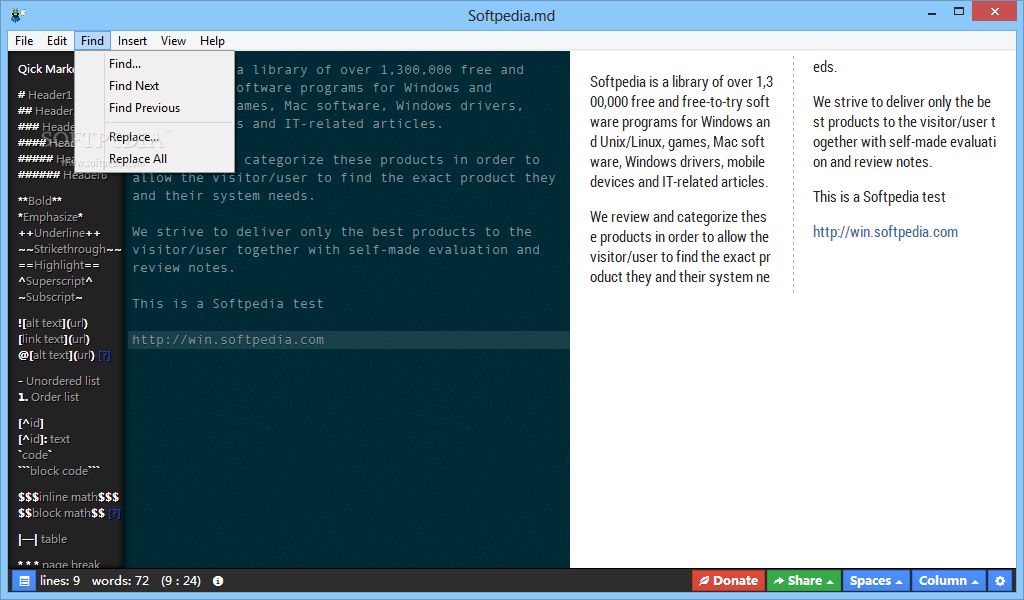Insert @[alt text](url) markup
The width and height of the screenshot is (1024, 600).
tap(57, 356)
